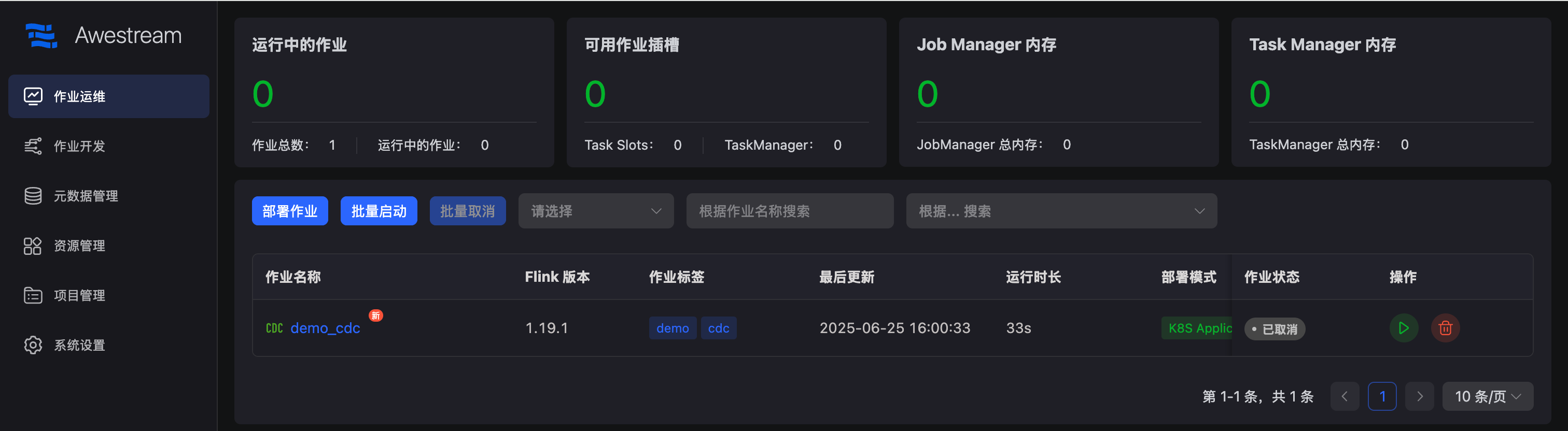The height and width of the screenshot is (431, 1568).
Task: Click the 作业开发 icon in sidebar
Action: click(x=33, y=146)
